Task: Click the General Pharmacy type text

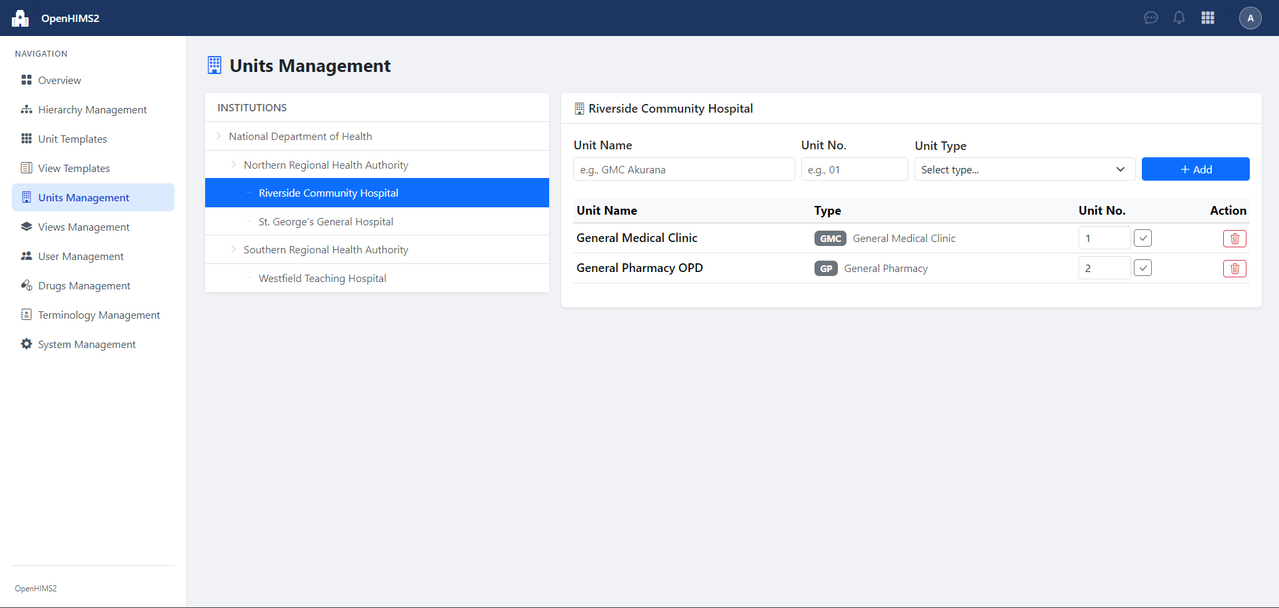Action: 886,268
